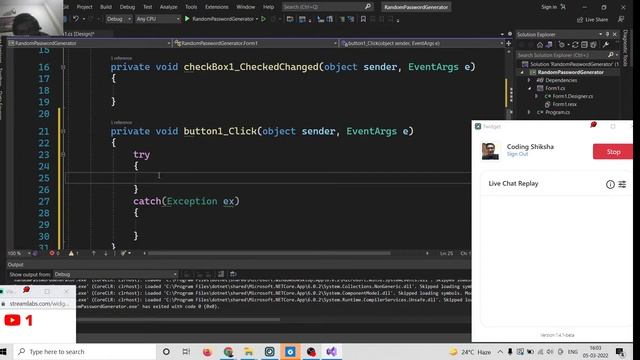Open the Diagnostic Tools side tab
This screenshot has width=640, height=360.
click(x=625, y=48)
